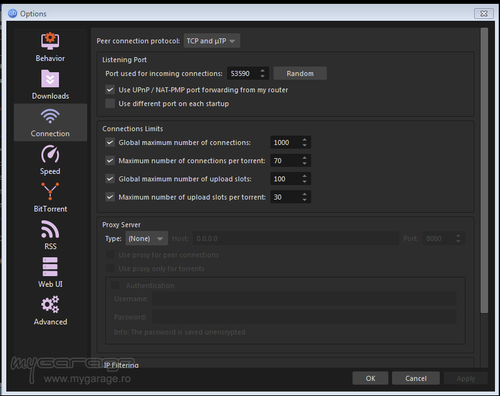500x396 pixels.
Task: Toggle UPnP / NAT-PMP port forwarding checkbox
Action: coord(110,90)
